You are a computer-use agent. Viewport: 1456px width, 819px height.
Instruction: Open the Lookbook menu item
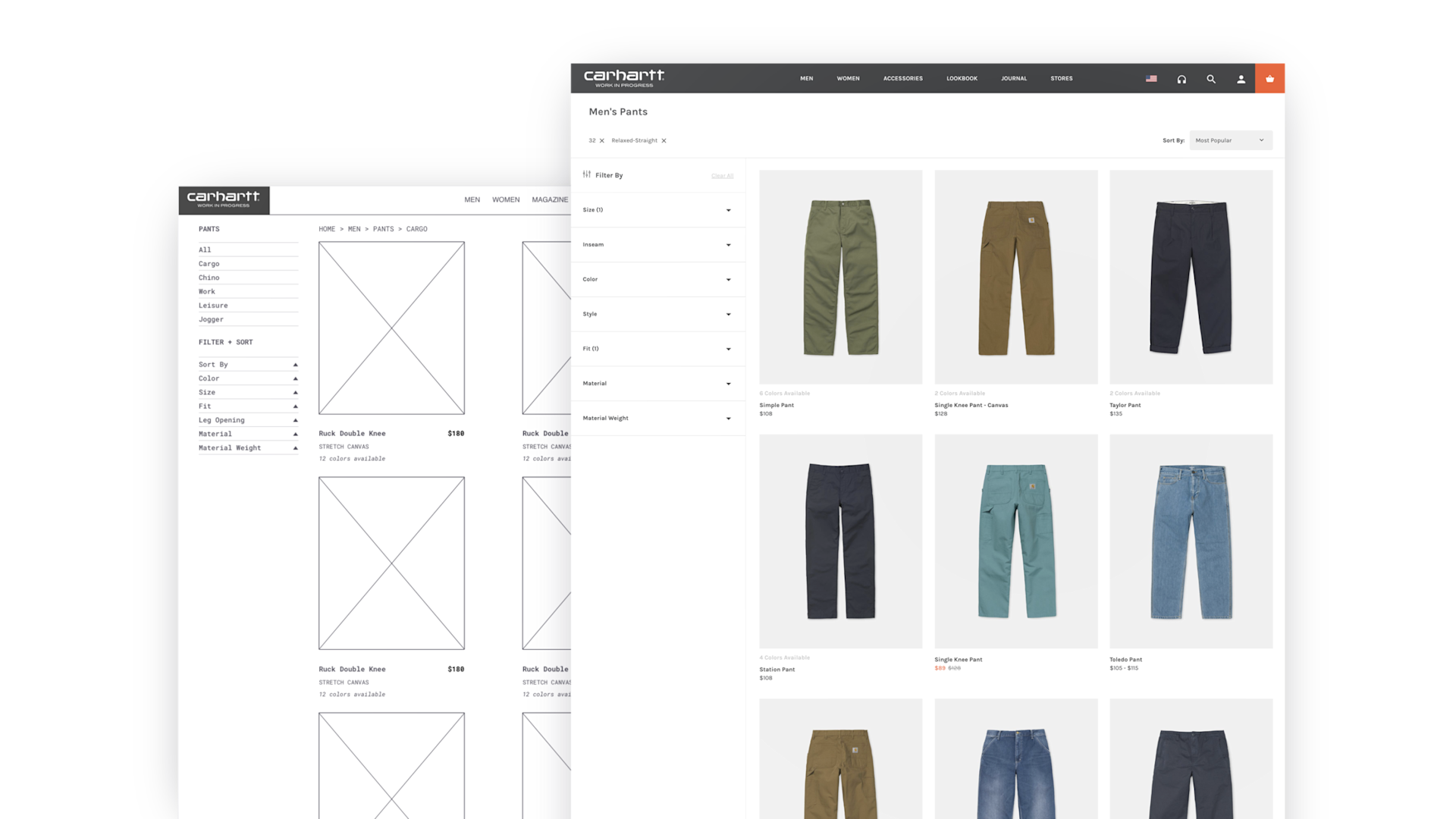click(x=962, y=79)
